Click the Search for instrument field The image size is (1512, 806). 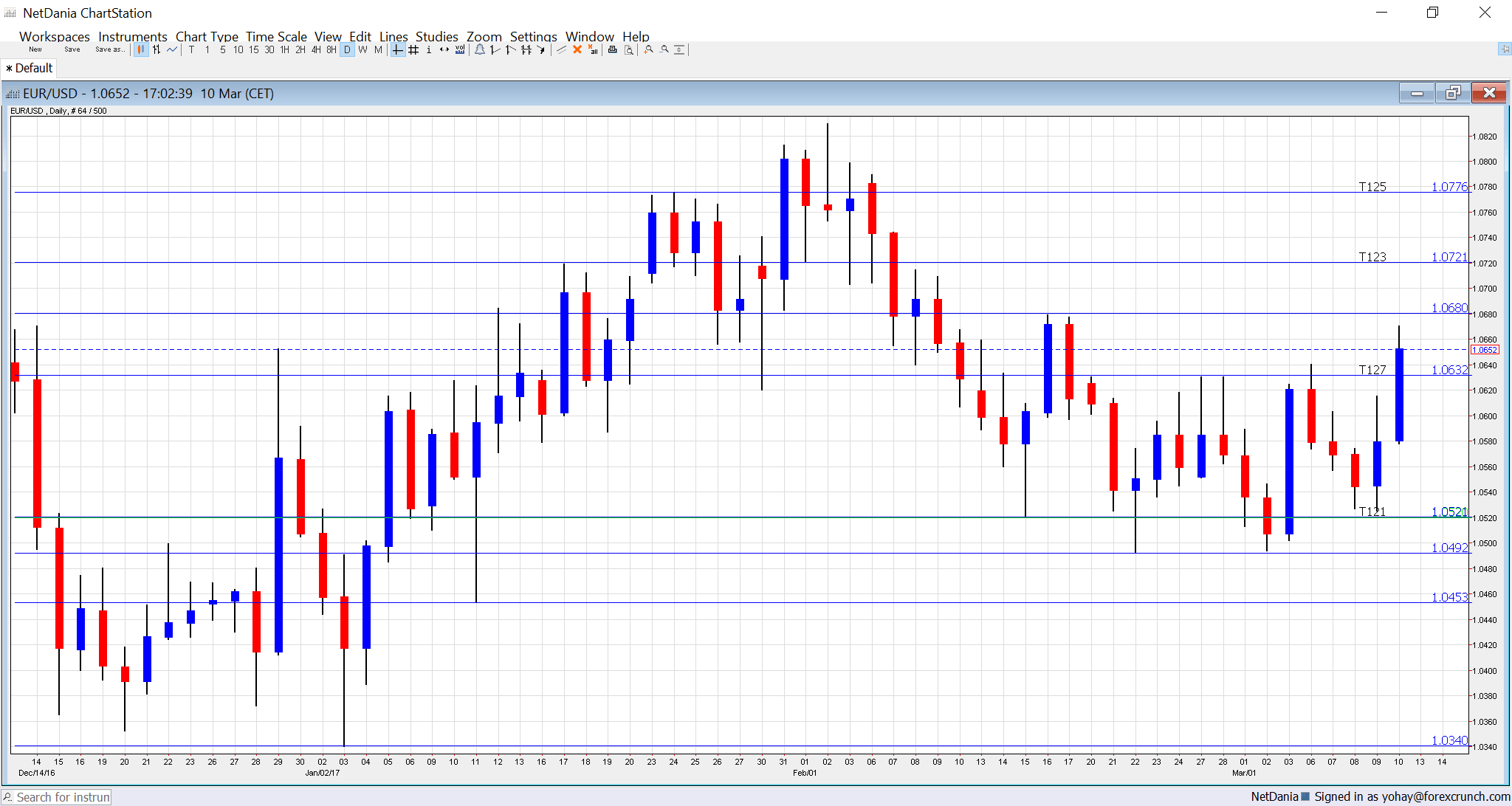[62, 797]
